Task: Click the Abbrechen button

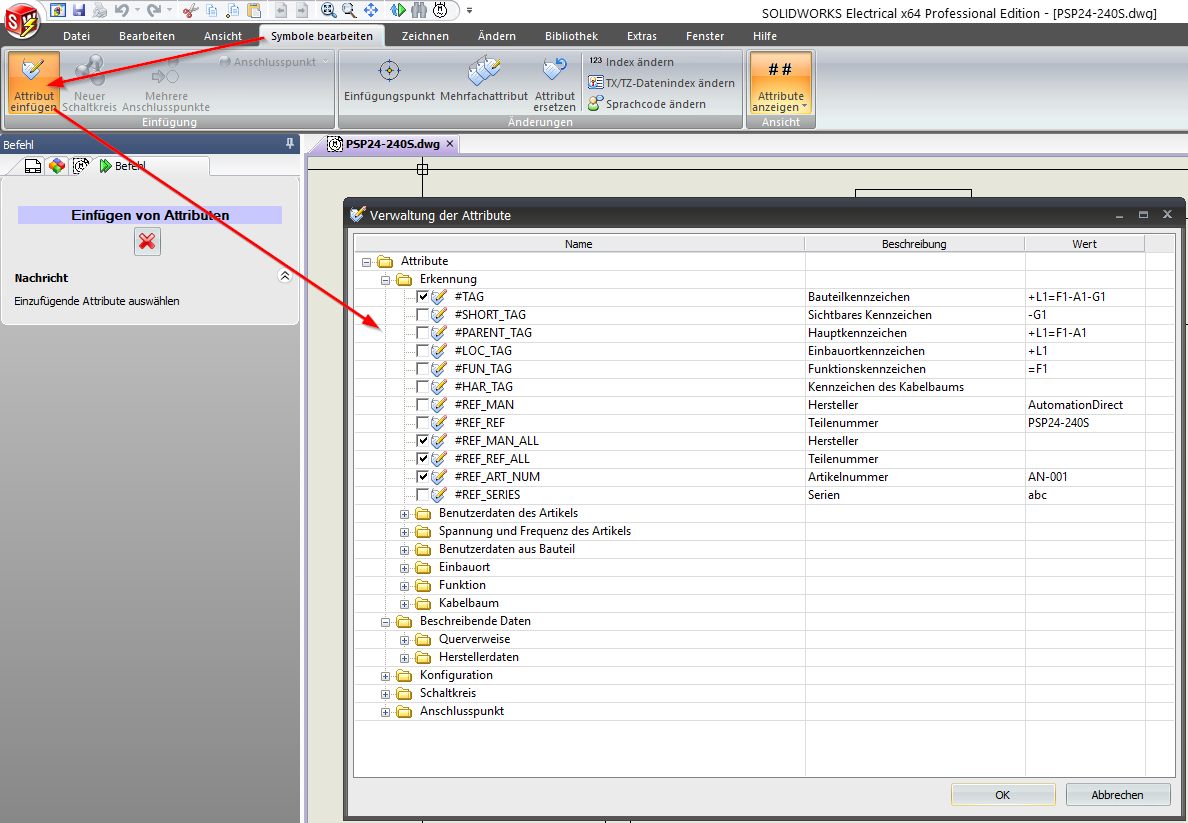Action: click(1117, 795)
